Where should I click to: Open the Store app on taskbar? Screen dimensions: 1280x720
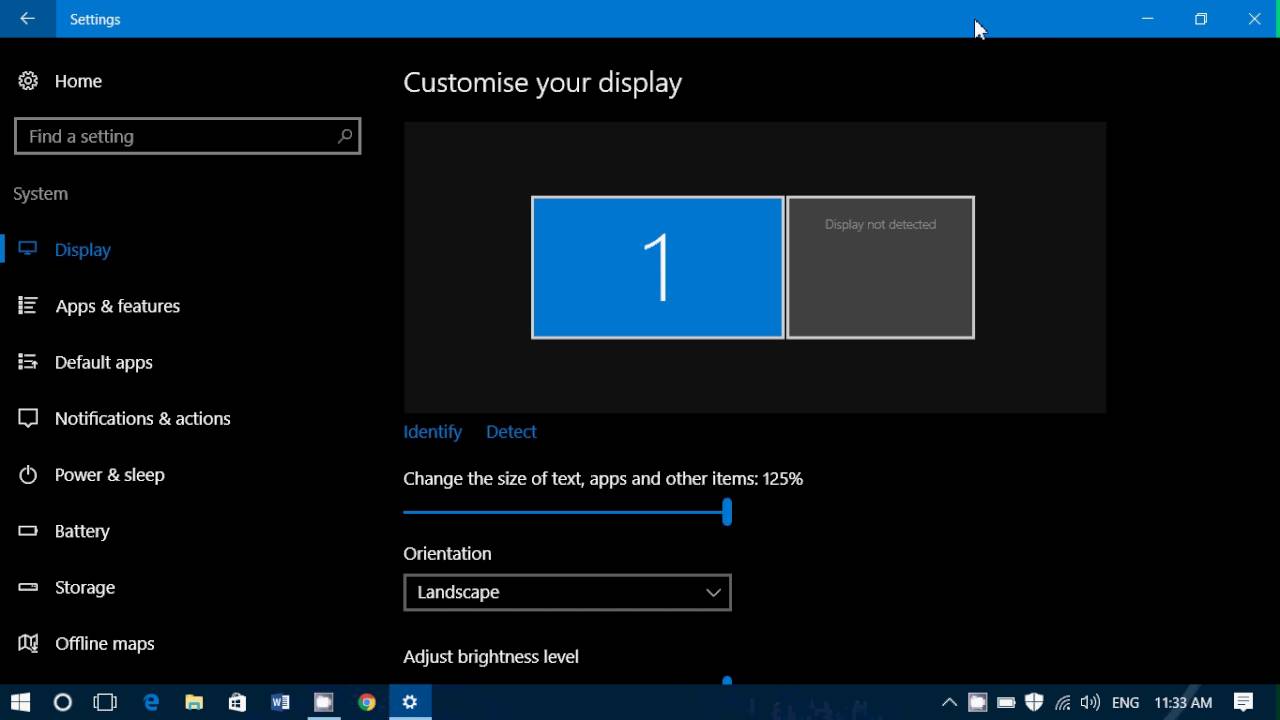coord(237,702)
